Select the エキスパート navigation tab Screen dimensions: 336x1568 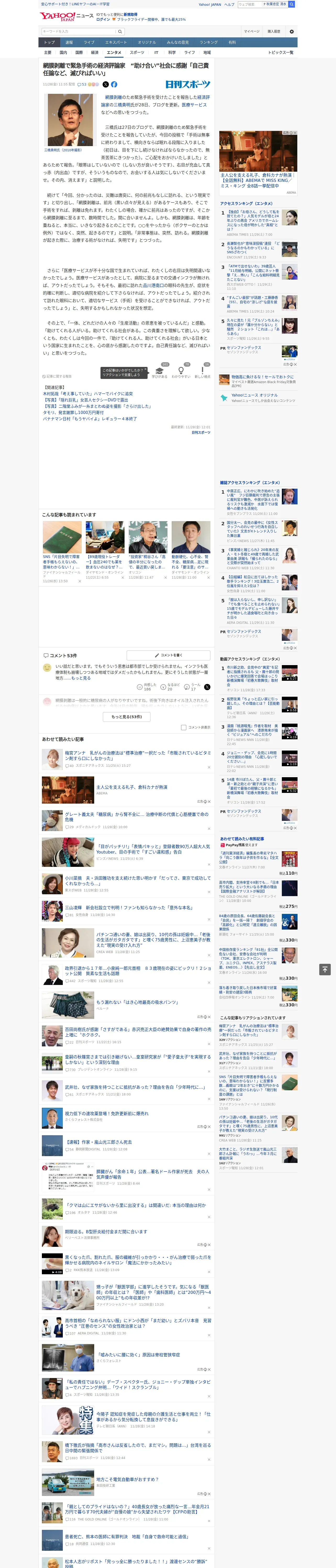click(116, 43)
